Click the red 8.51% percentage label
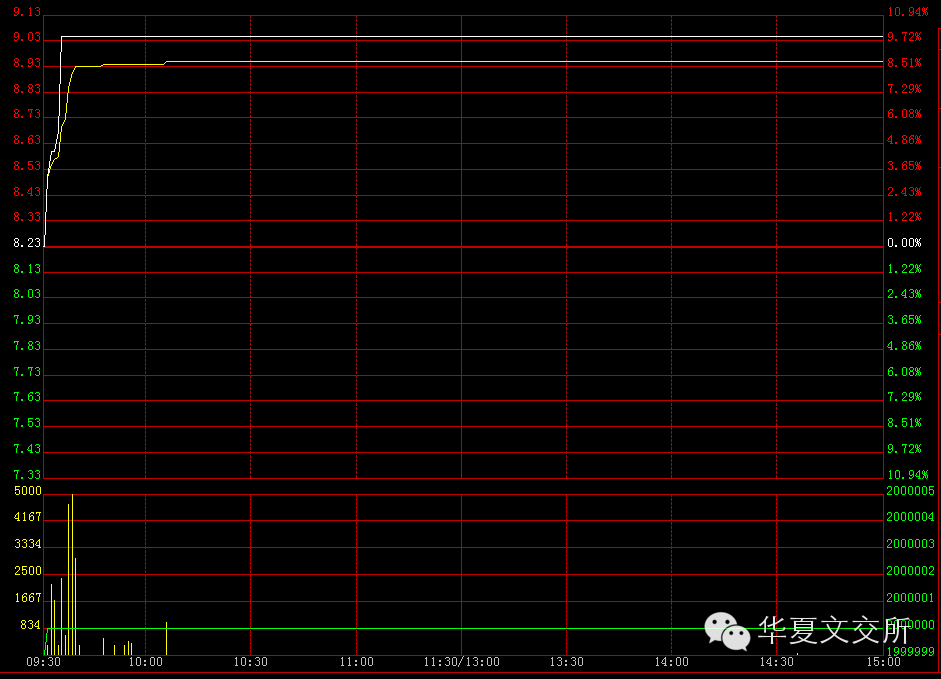 (x=904, y=63)
